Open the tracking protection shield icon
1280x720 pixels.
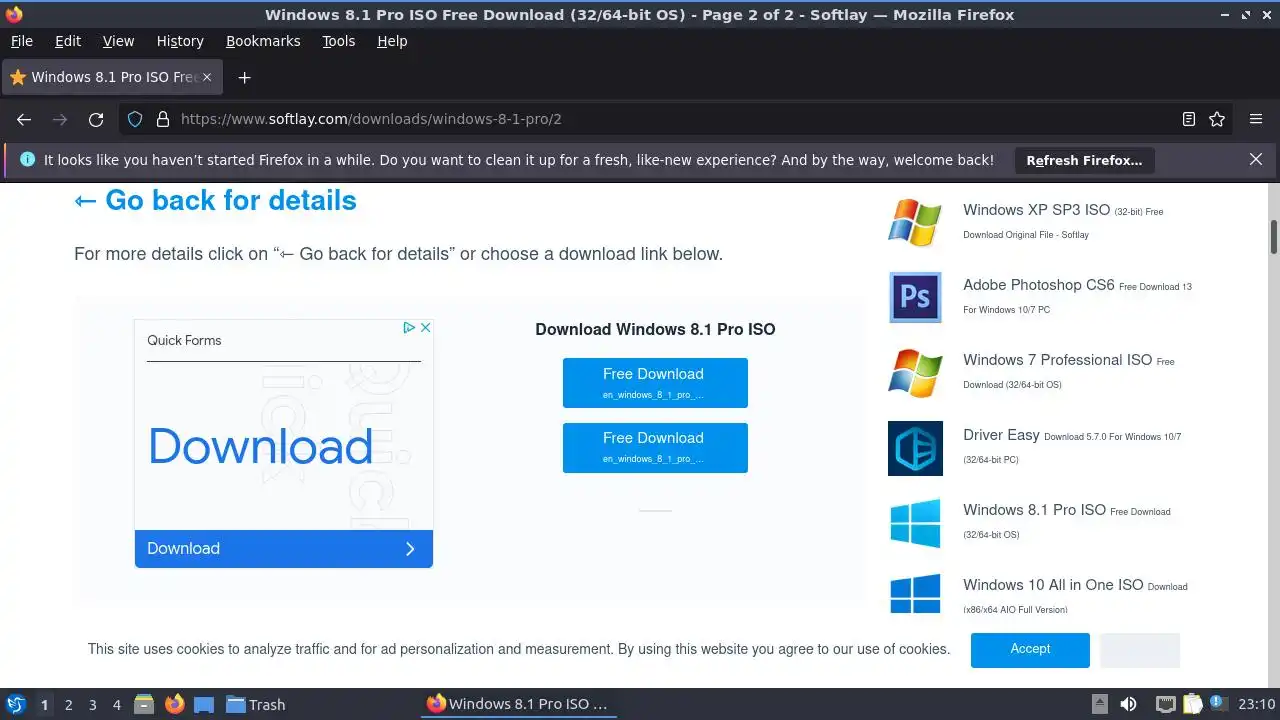[135, 119]
